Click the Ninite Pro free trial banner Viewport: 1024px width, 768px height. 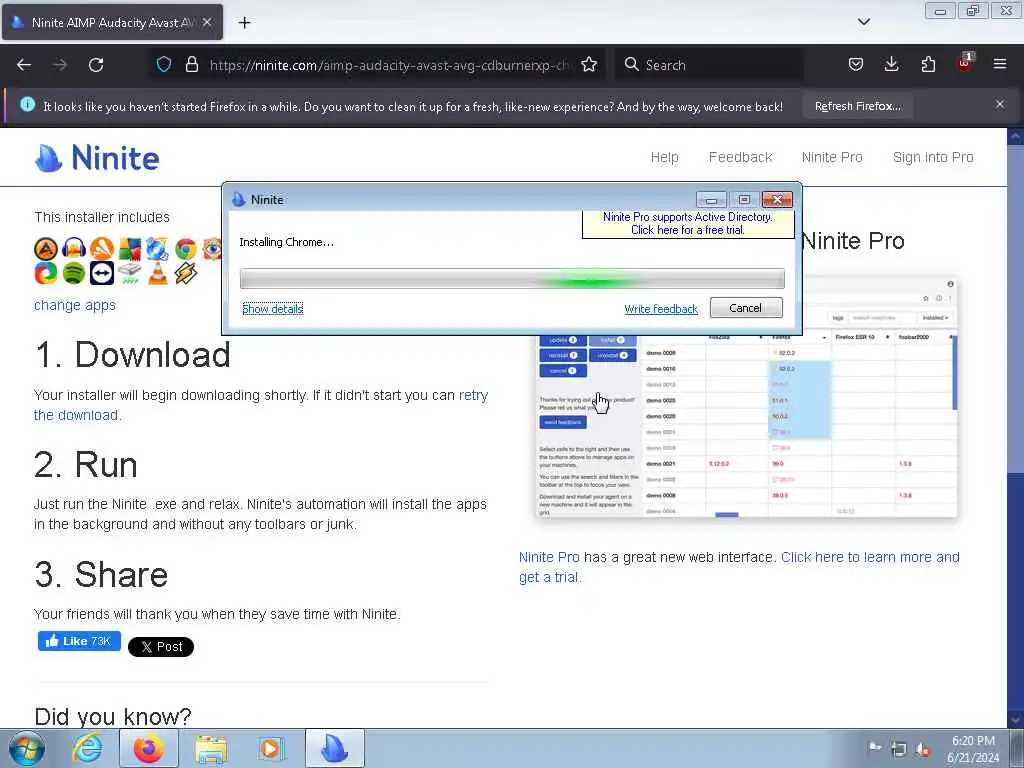[x=688, y=223]
